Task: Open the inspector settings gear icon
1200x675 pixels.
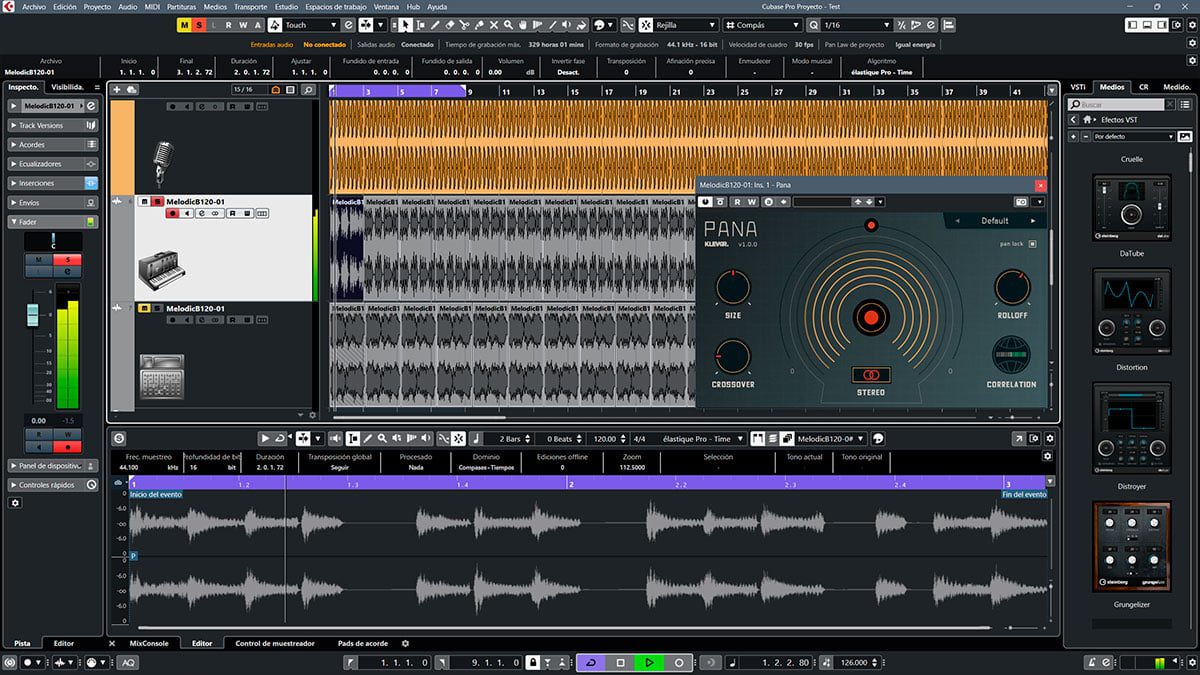Action: (15, 503)
